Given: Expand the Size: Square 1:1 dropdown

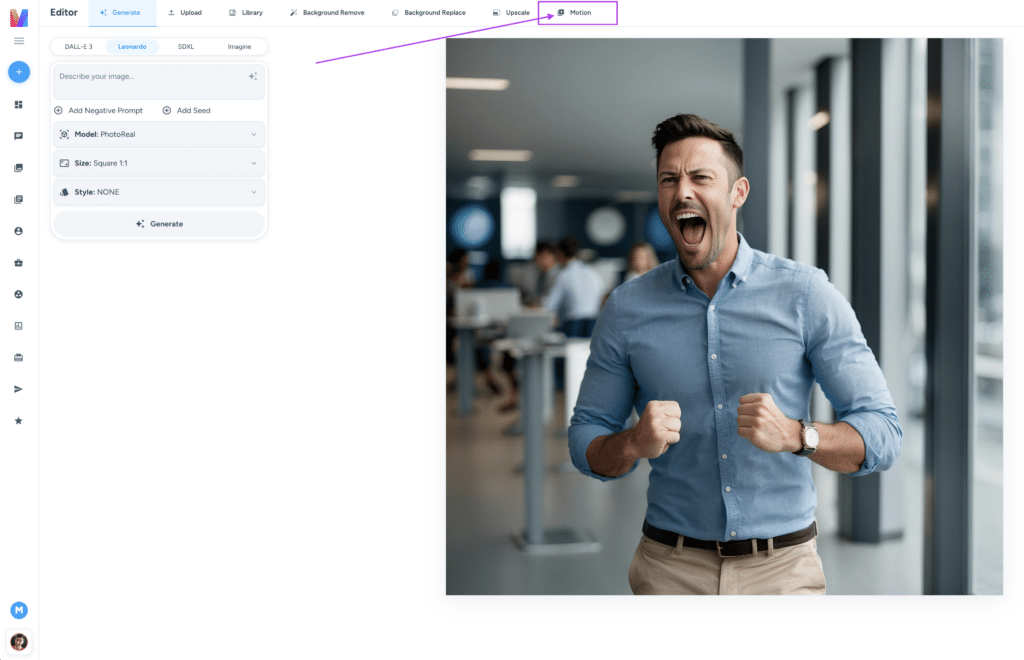Looking at the screenshot, I should click(x=159, y=163).
